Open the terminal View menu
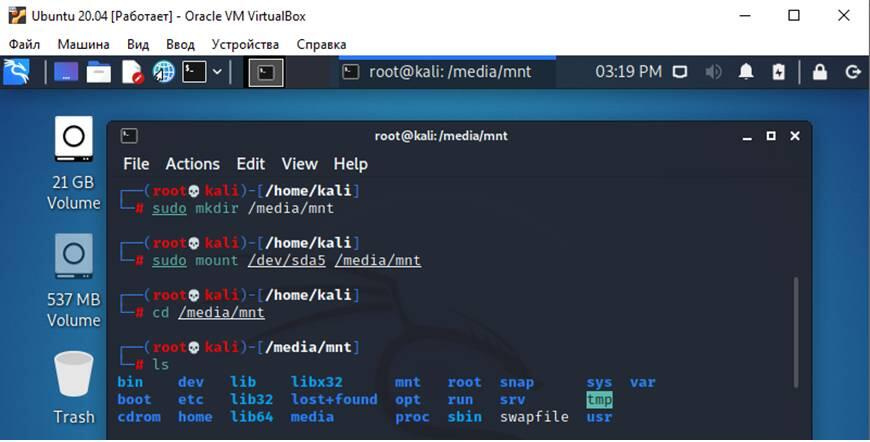The image size is (870, 442). click(299, 164)
